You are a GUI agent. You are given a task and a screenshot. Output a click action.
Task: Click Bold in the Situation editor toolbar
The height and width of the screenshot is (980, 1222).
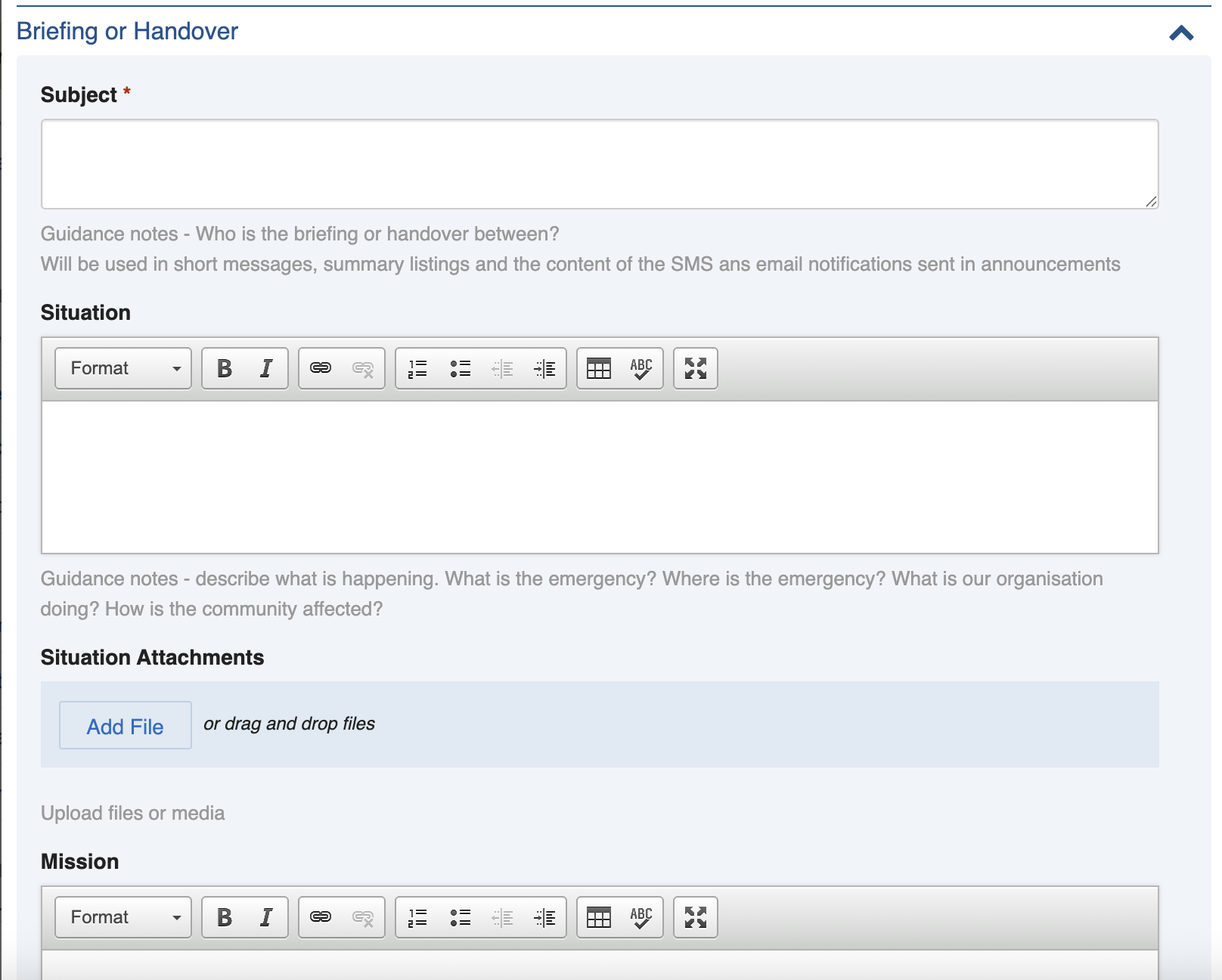[x=224, y=368]
